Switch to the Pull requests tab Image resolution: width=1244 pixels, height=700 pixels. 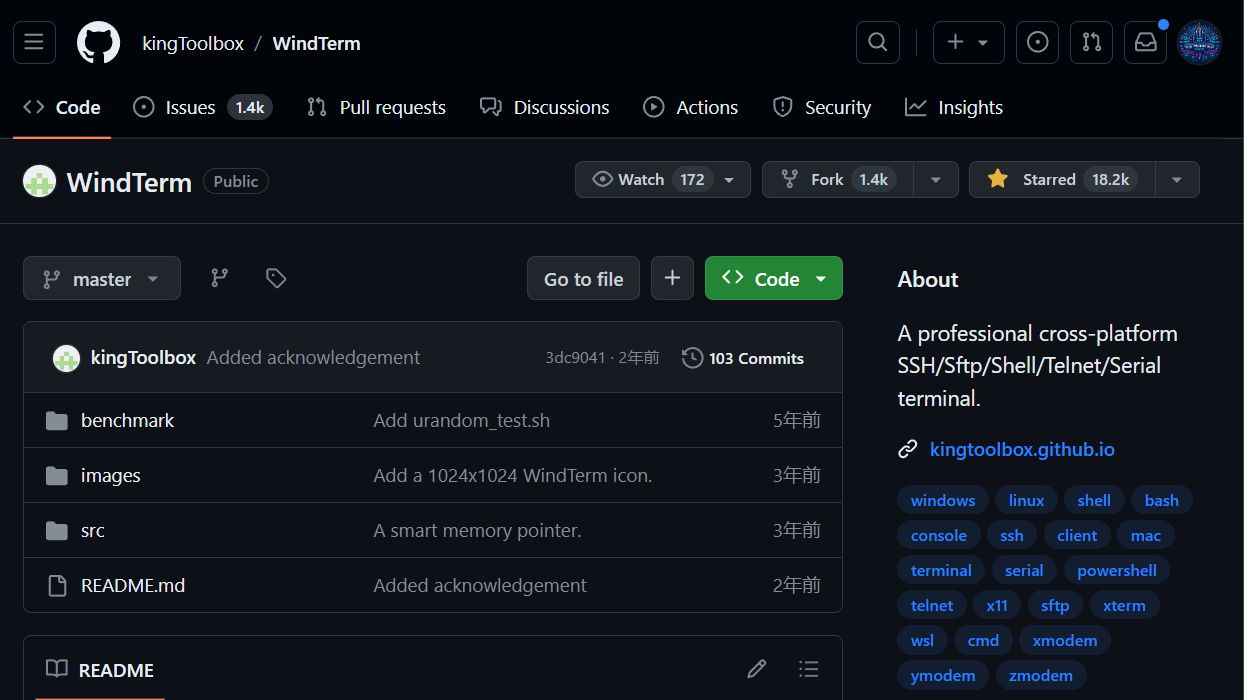377,107
